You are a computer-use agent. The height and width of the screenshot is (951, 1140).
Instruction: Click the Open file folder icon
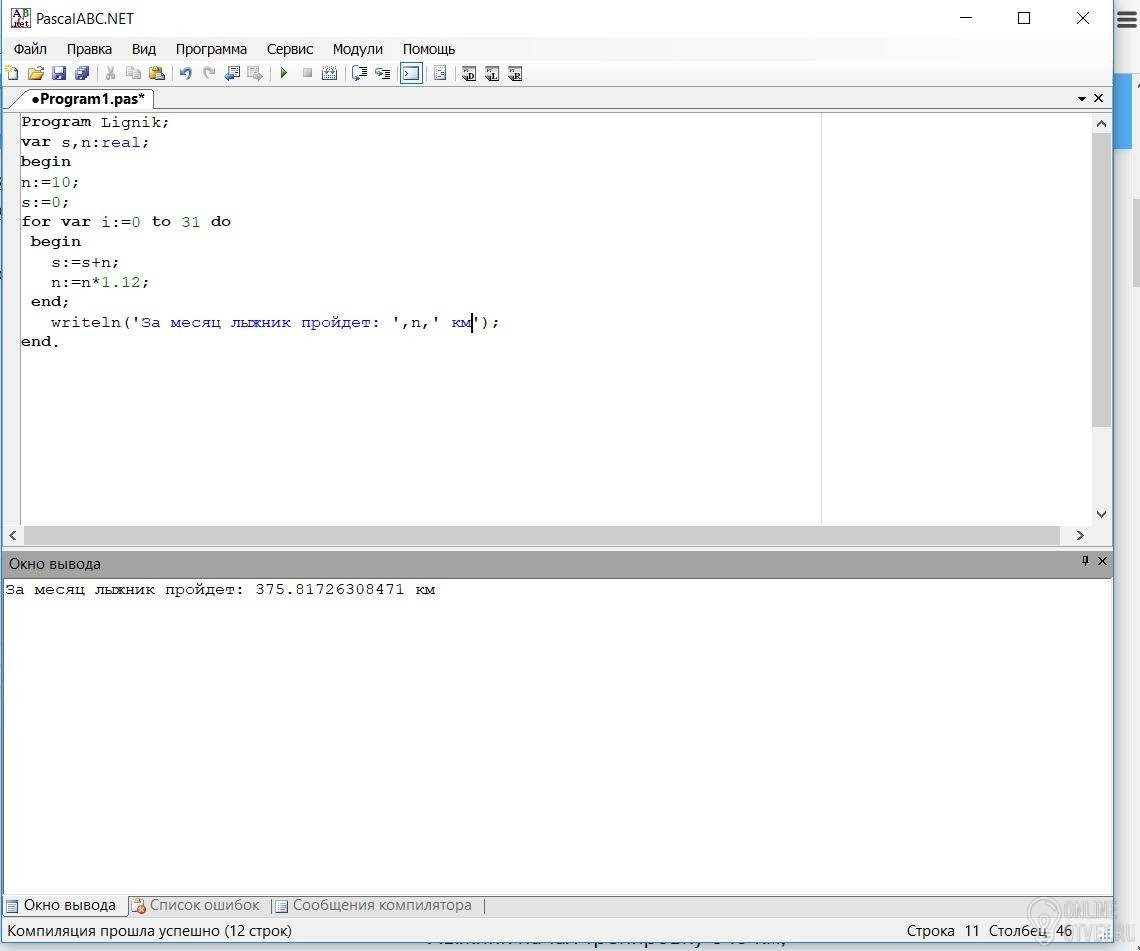[35, 73]
